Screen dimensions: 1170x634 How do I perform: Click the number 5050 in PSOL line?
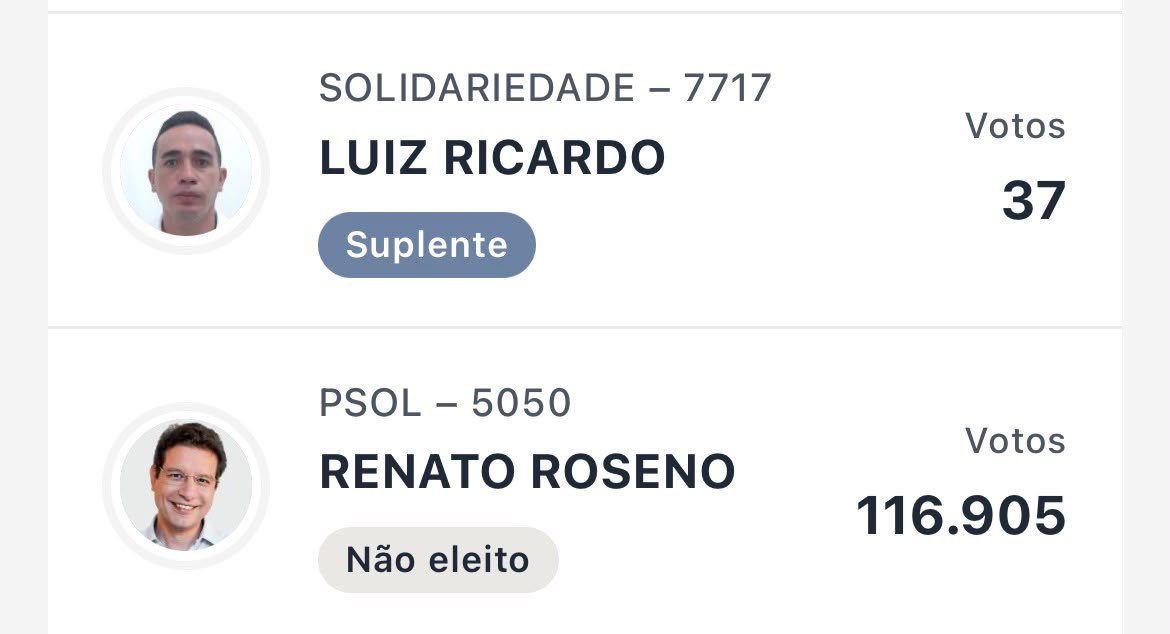click(521, 403)
